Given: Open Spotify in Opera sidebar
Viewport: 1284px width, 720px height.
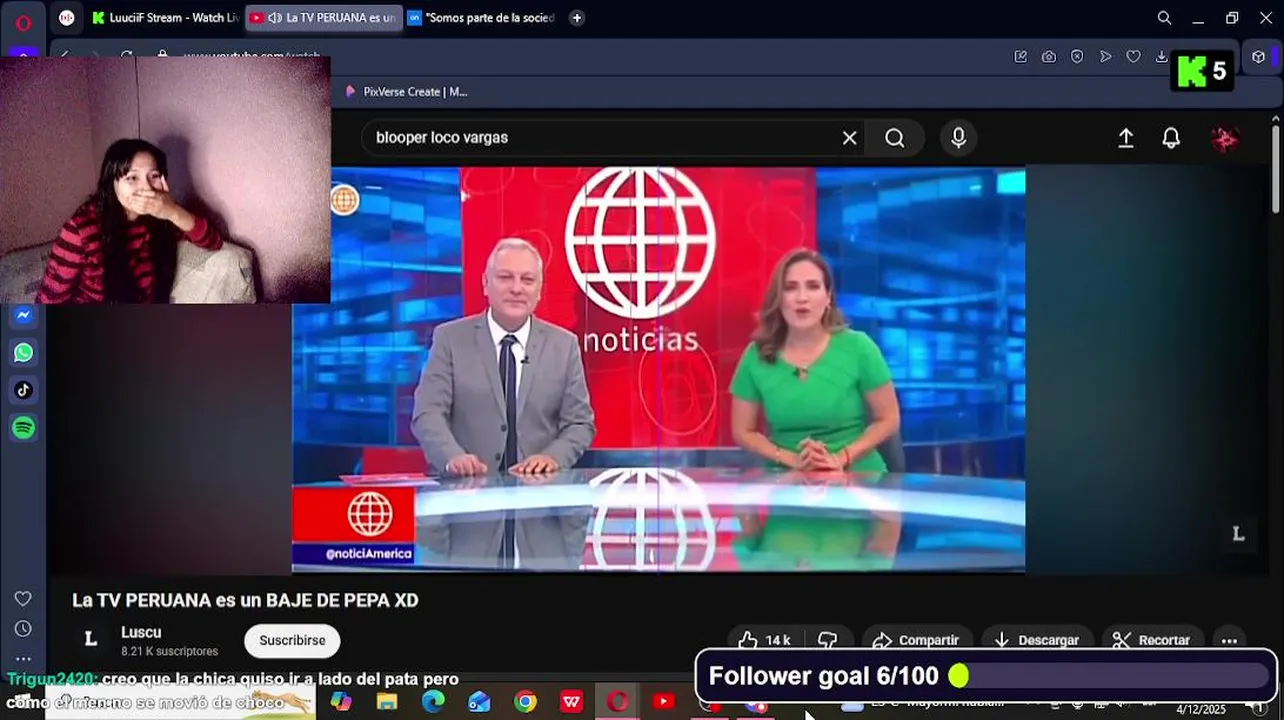Looking at the screenshot, I should coord(24,428).
